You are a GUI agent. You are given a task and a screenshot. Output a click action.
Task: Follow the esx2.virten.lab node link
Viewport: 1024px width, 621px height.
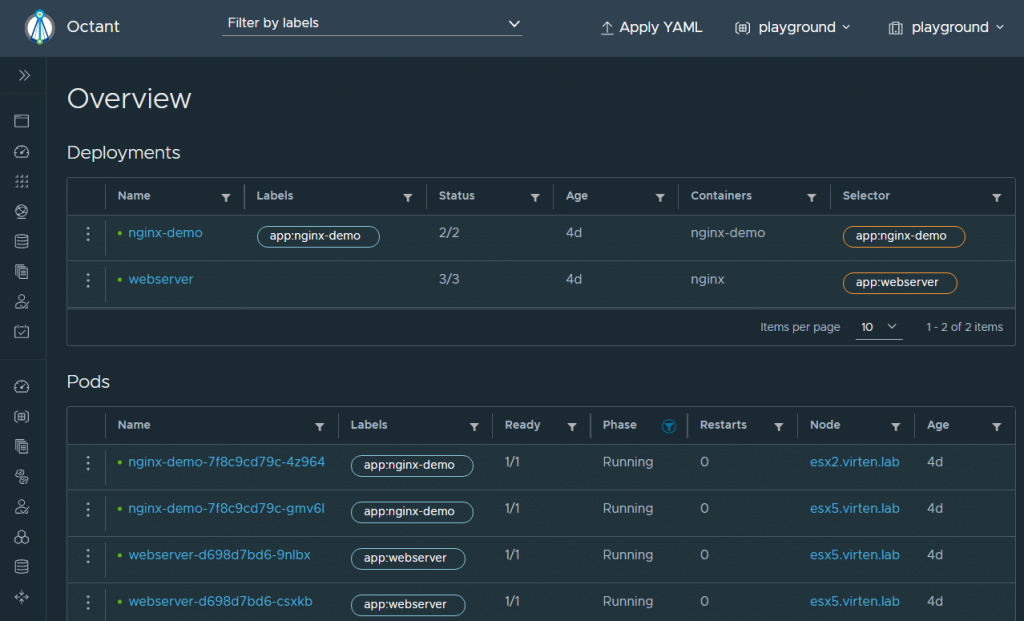(854, 462)
